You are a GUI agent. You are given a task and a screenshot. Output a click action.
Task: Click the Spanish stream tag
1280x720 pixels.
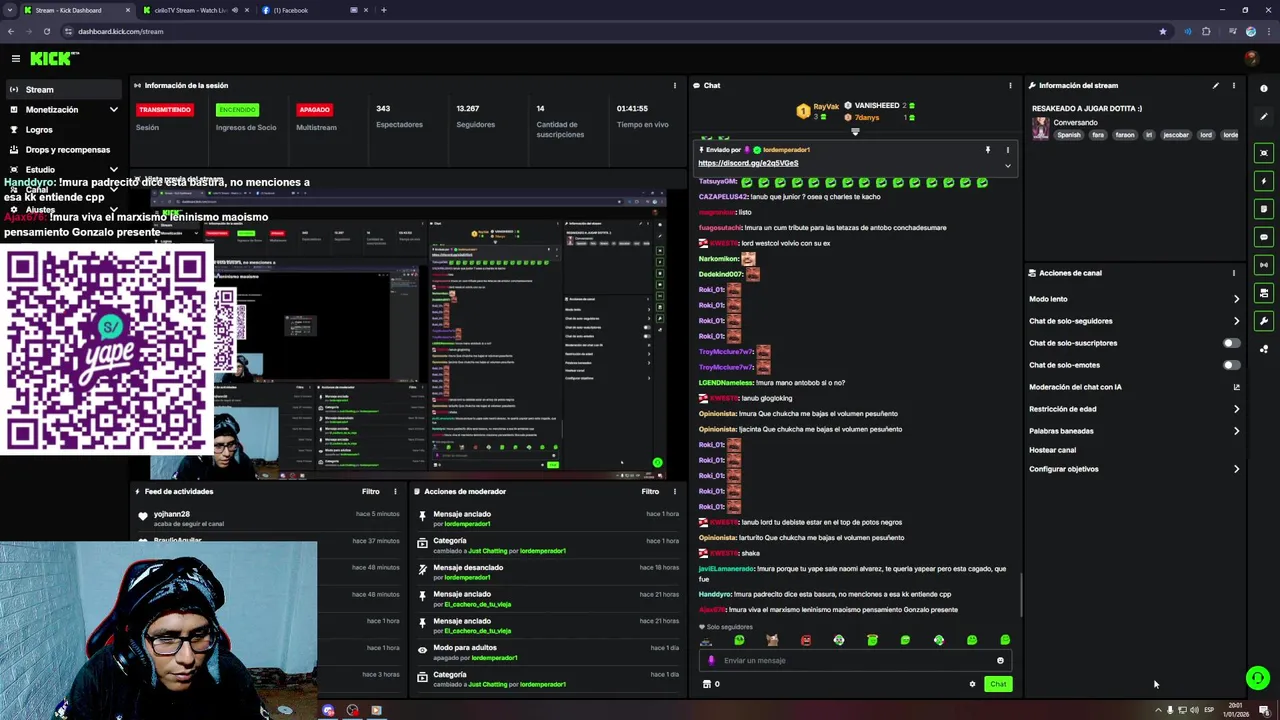(x=1069, y=135)
